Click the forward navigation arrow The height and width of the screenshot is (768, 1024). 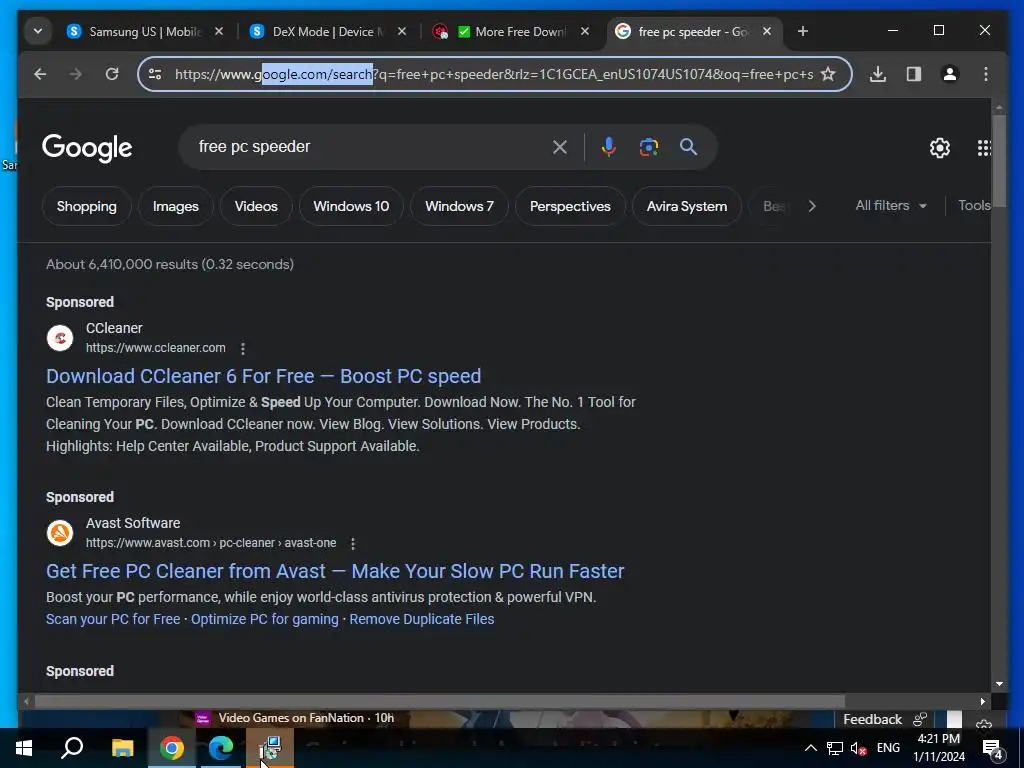76,74
